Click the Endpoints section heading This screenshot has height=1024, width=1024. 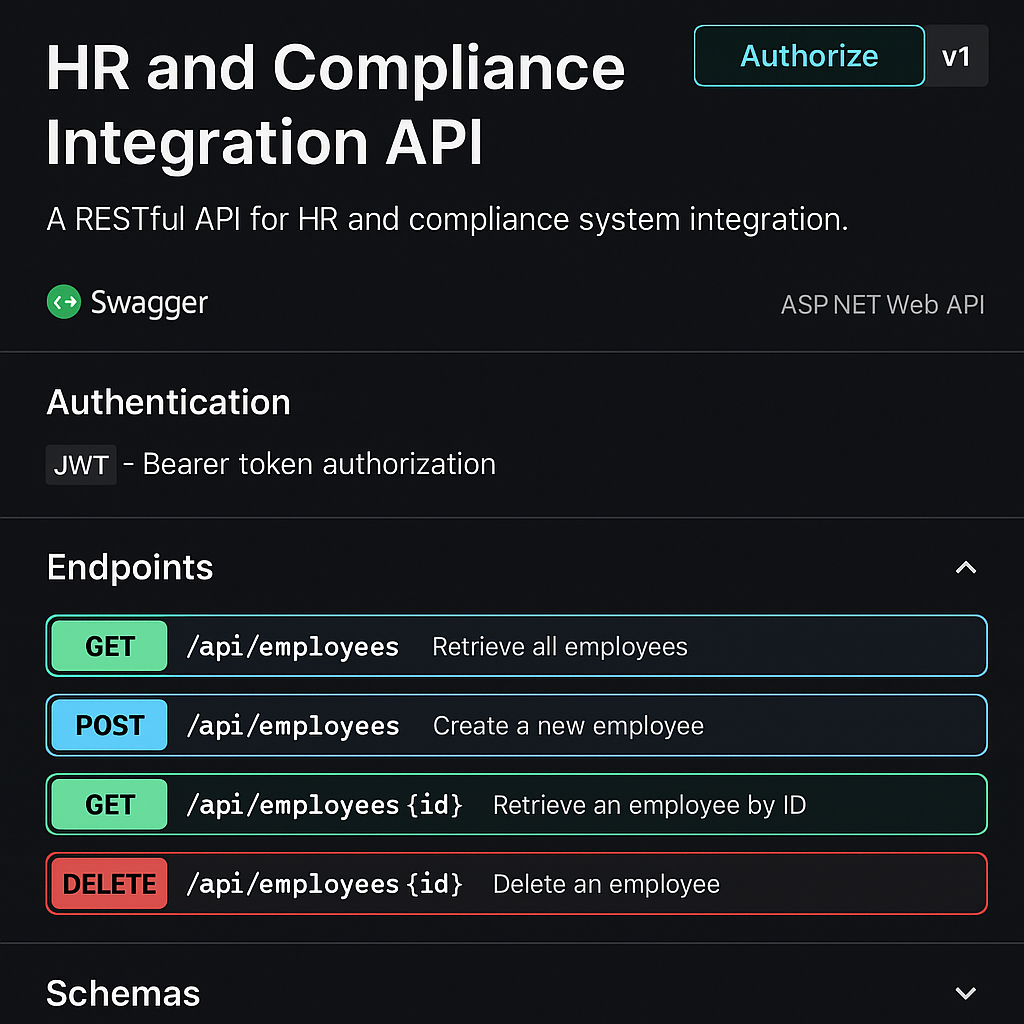pyautogui.click(x=130, y=567)
